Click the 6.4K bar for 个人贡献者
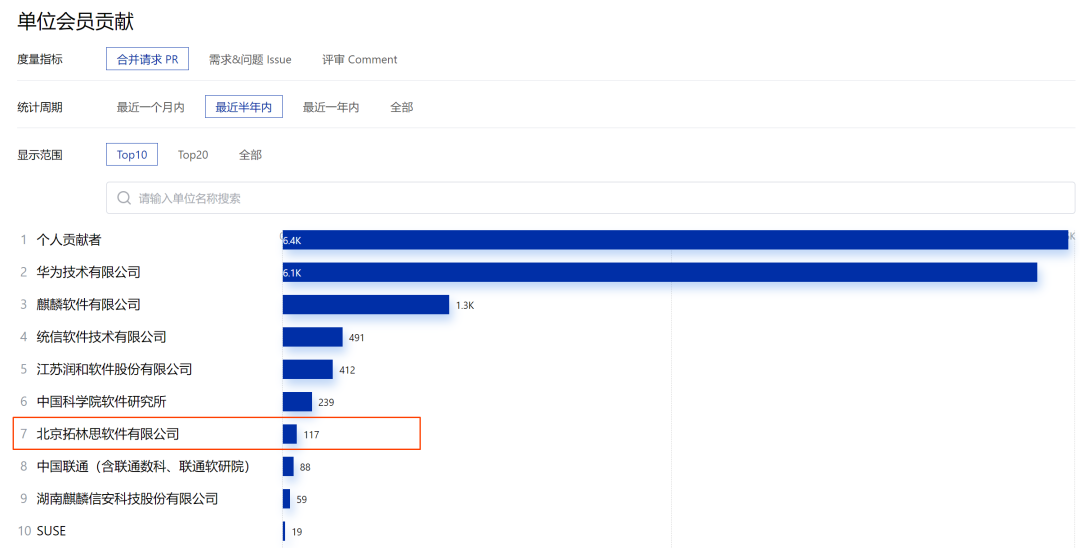Image resolution: width=1080 pixels, height=548 pixels. tap(675, 240)
